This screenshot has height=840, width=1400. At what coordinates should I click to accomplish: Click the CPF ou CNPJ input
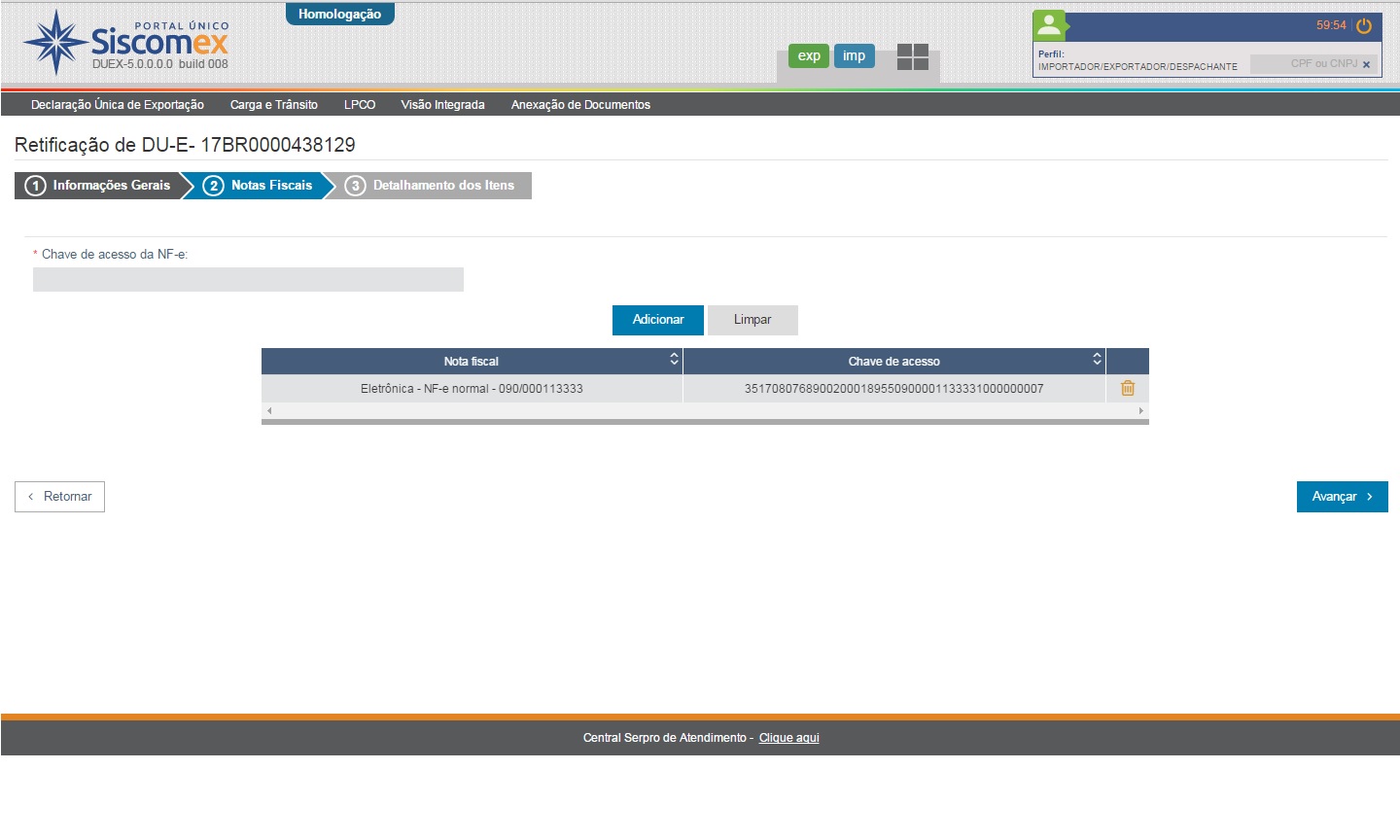click(1313, 64)
